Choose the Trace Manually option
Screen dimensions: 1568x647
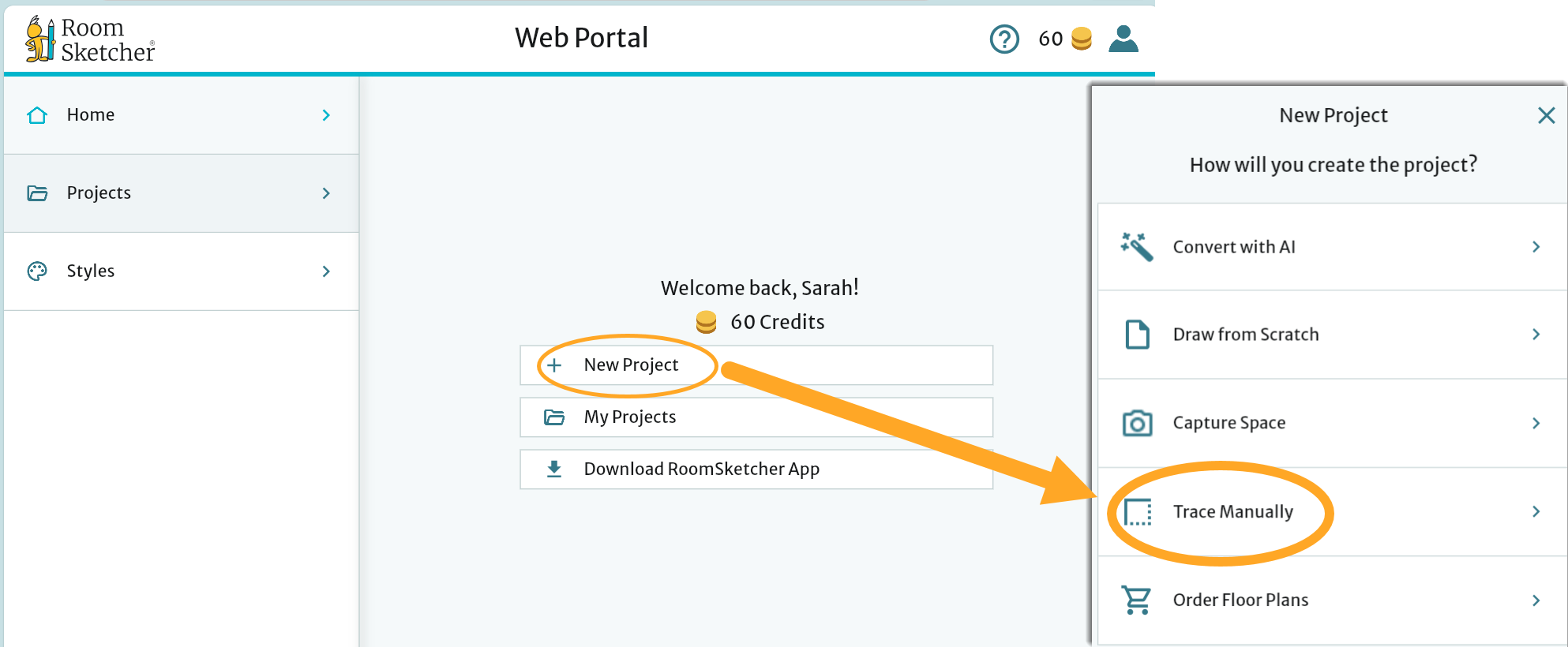(1332, 512)
